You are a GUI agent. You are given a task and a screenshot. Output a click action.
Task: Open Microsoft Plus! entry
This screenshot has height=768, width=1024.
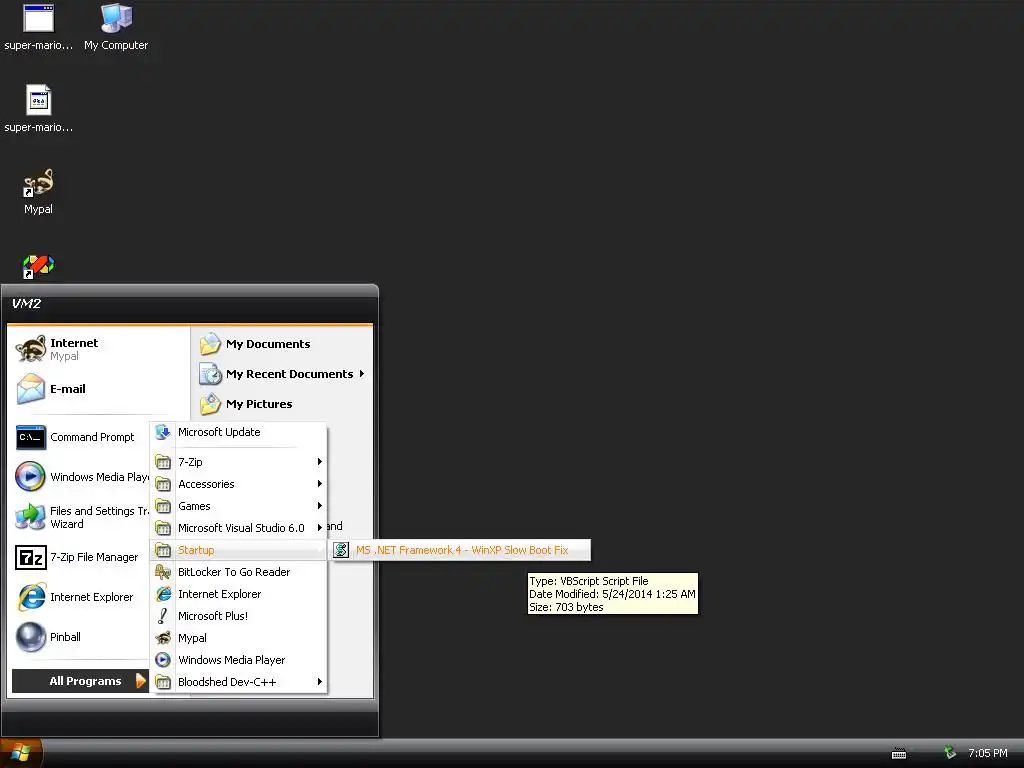[x=238, y=616]
